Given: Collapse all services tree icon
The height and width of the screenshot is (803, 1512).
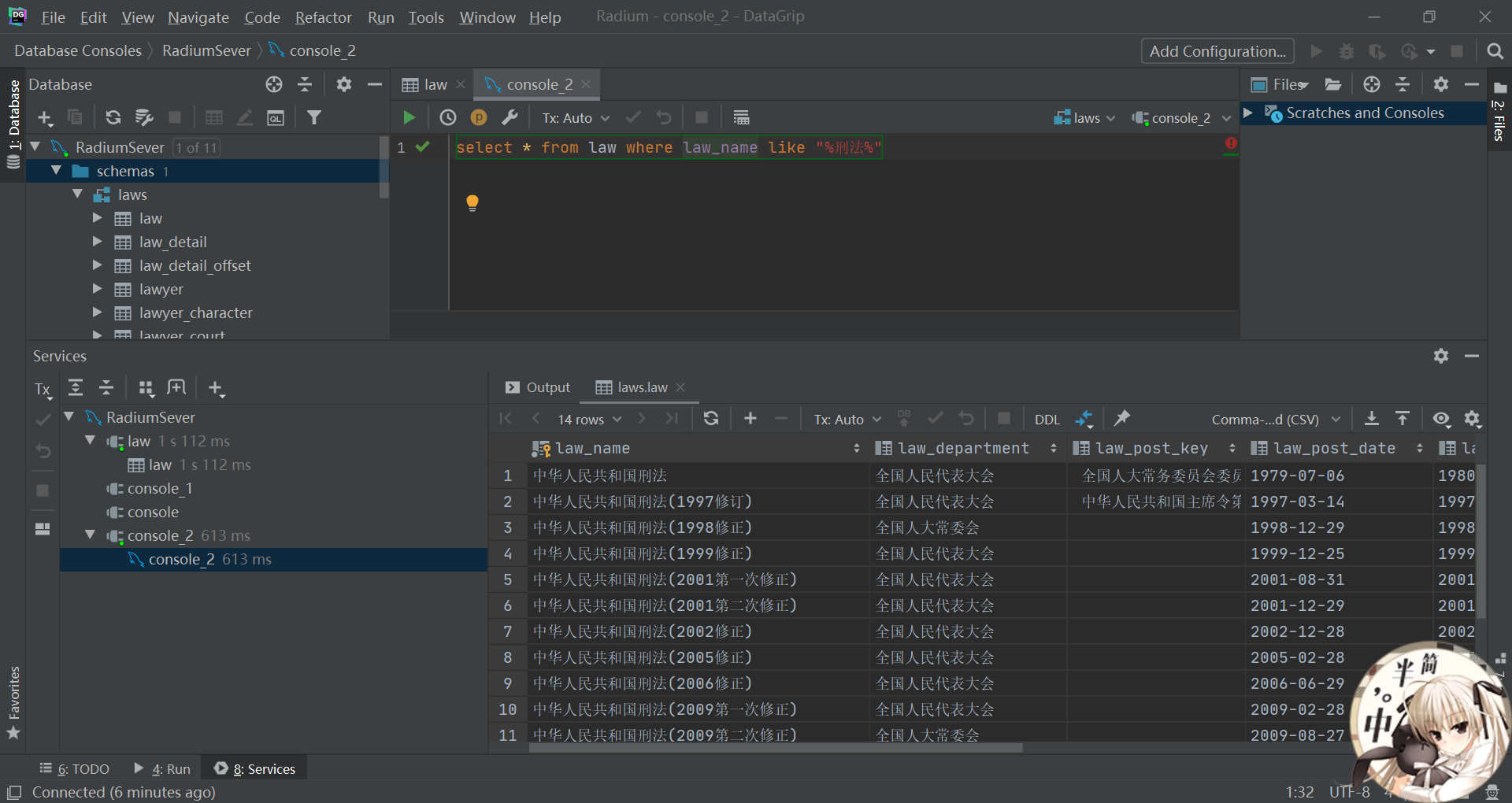Looking at the screenshot, I should tap(106, 387).
